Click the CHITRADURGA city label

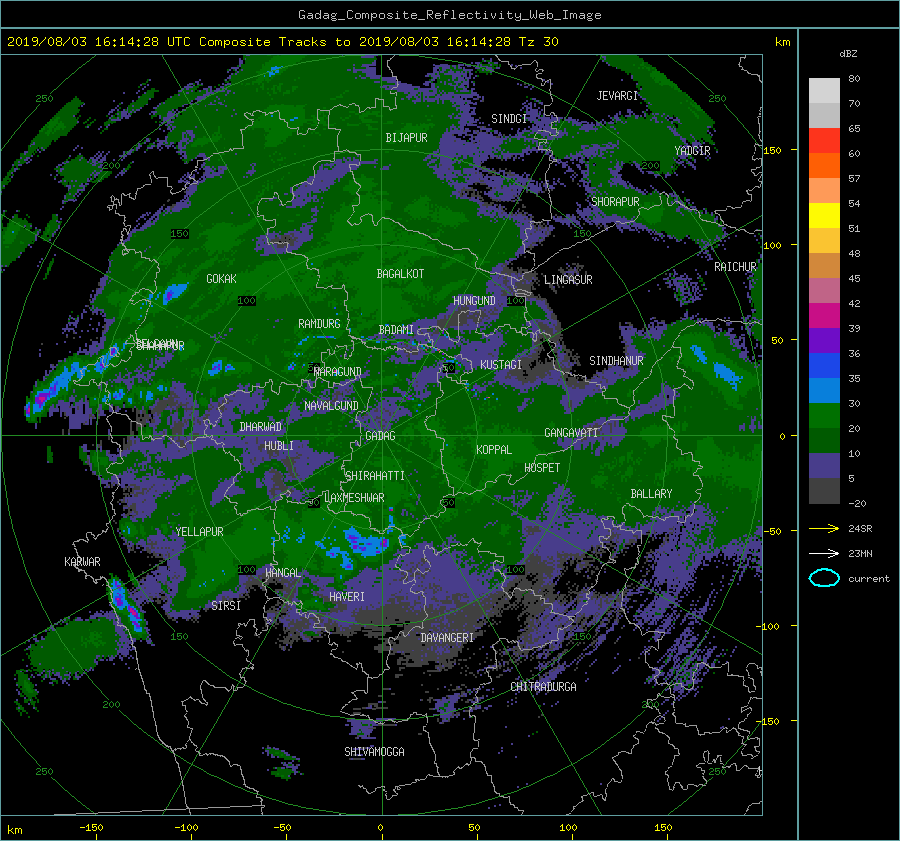[543, 687]
